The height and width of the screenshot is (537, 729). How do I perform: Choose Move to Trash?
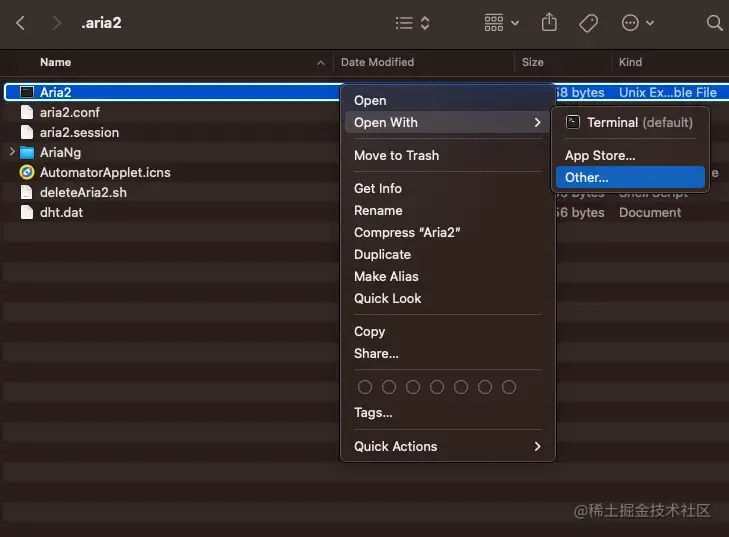point(448,155)
